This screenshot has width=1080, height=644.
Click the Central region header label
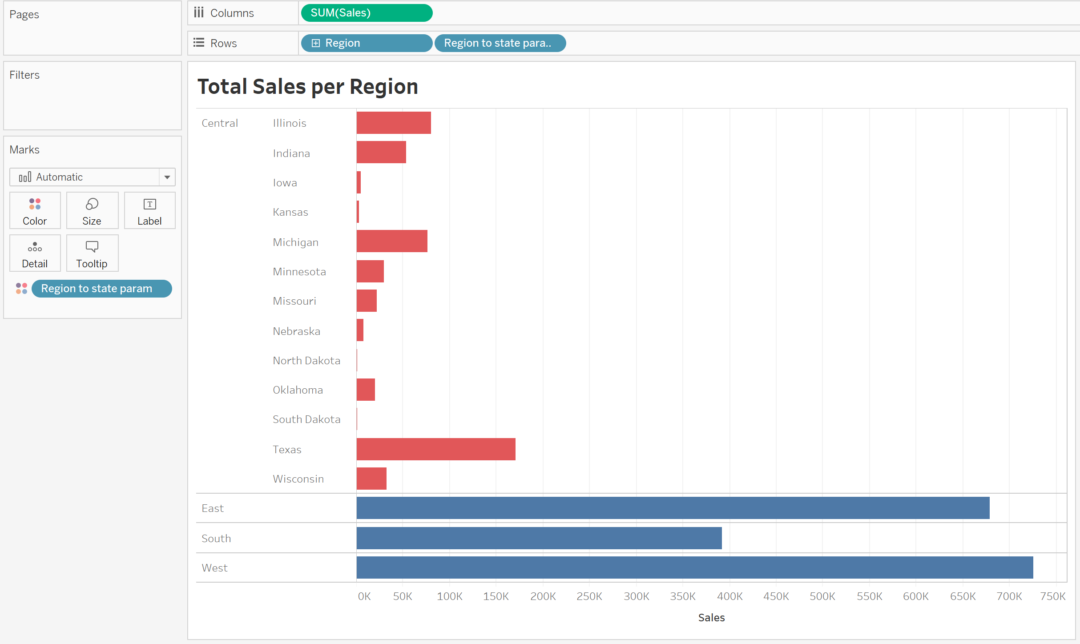(220, 123)
